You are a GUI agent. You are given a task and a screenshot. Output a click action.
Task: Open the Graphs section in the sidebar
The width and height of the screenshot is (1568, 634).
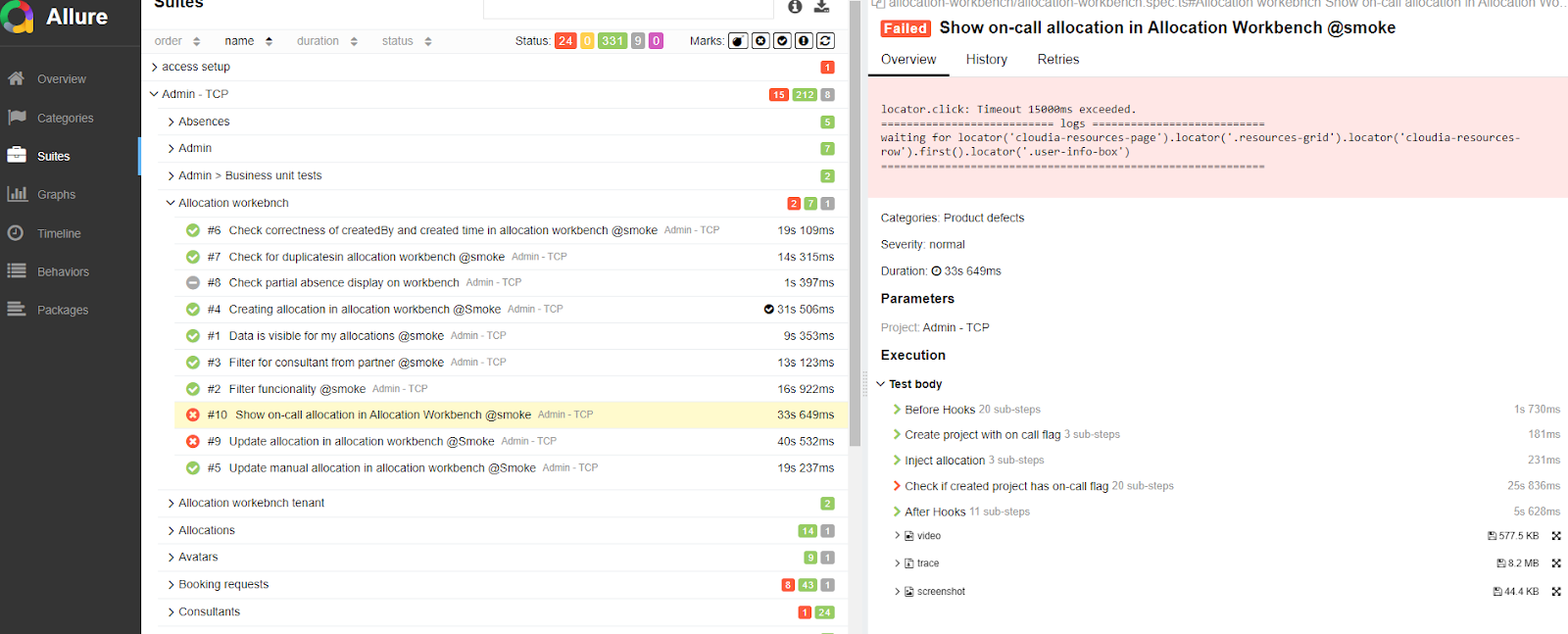pos(56,195)
